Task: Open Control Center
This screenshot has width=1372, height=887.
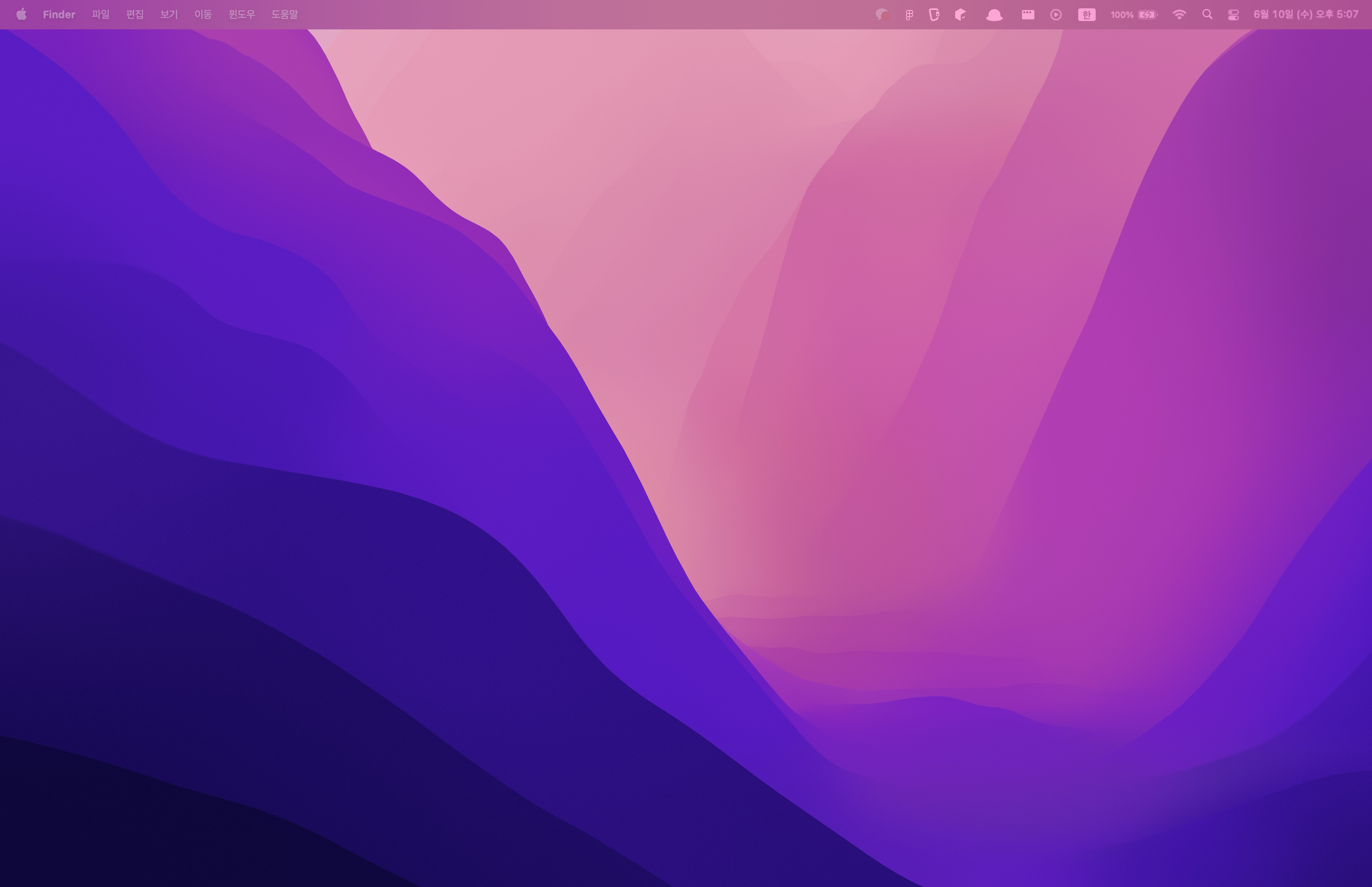Action: coord(1233,15)
